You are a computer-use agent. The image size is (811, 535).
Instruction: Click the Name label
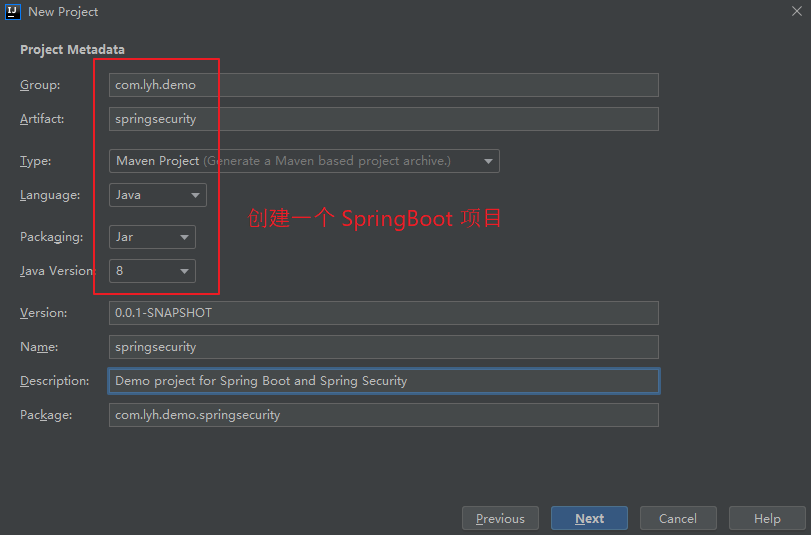[39, 347]
